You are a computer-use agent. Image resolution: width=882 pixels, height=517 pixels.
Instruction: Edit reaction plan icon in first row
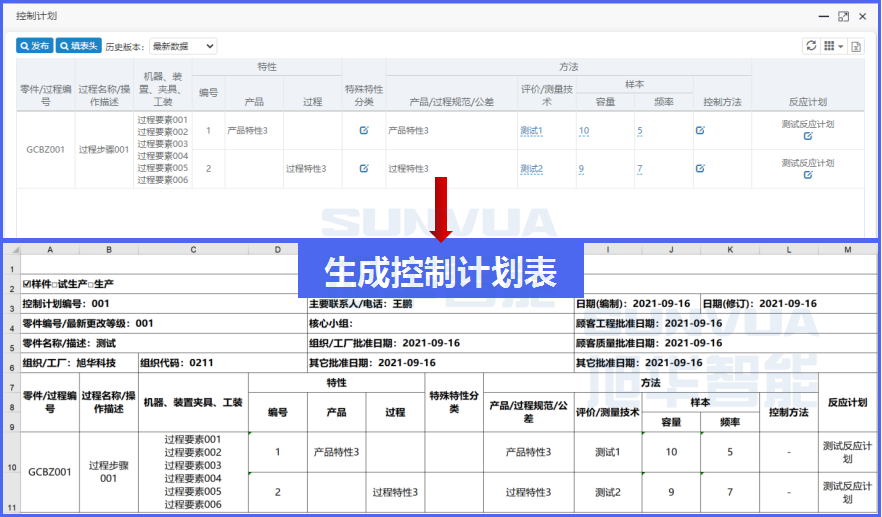808,136
